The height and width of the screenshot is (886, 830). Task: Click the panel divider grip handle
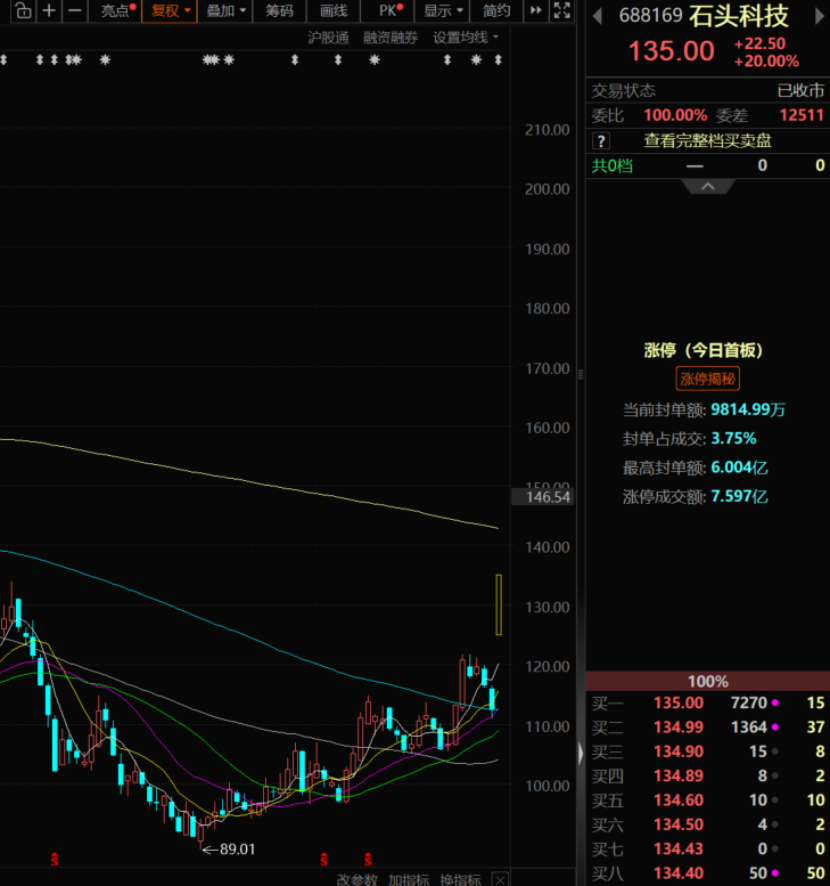click(x=580, y=374)
